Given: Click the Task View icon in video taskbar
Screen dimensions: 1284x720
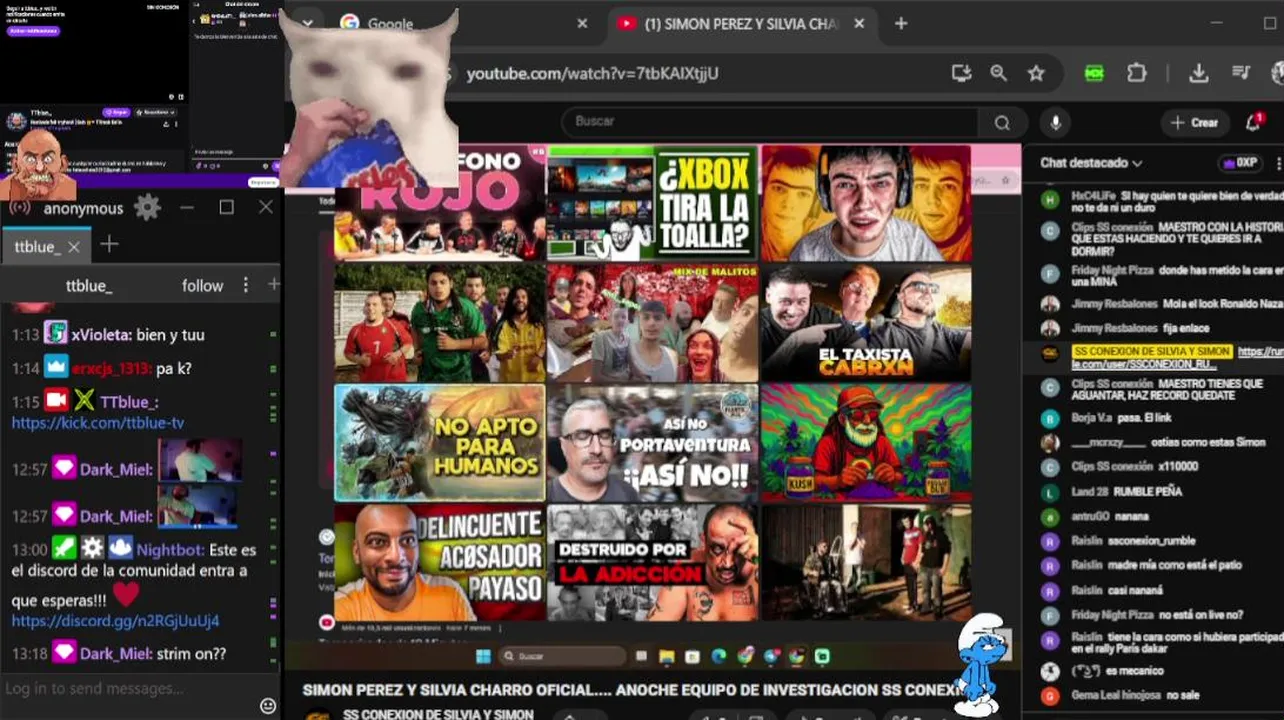Looking at the screenshot, I should [641, 656].
